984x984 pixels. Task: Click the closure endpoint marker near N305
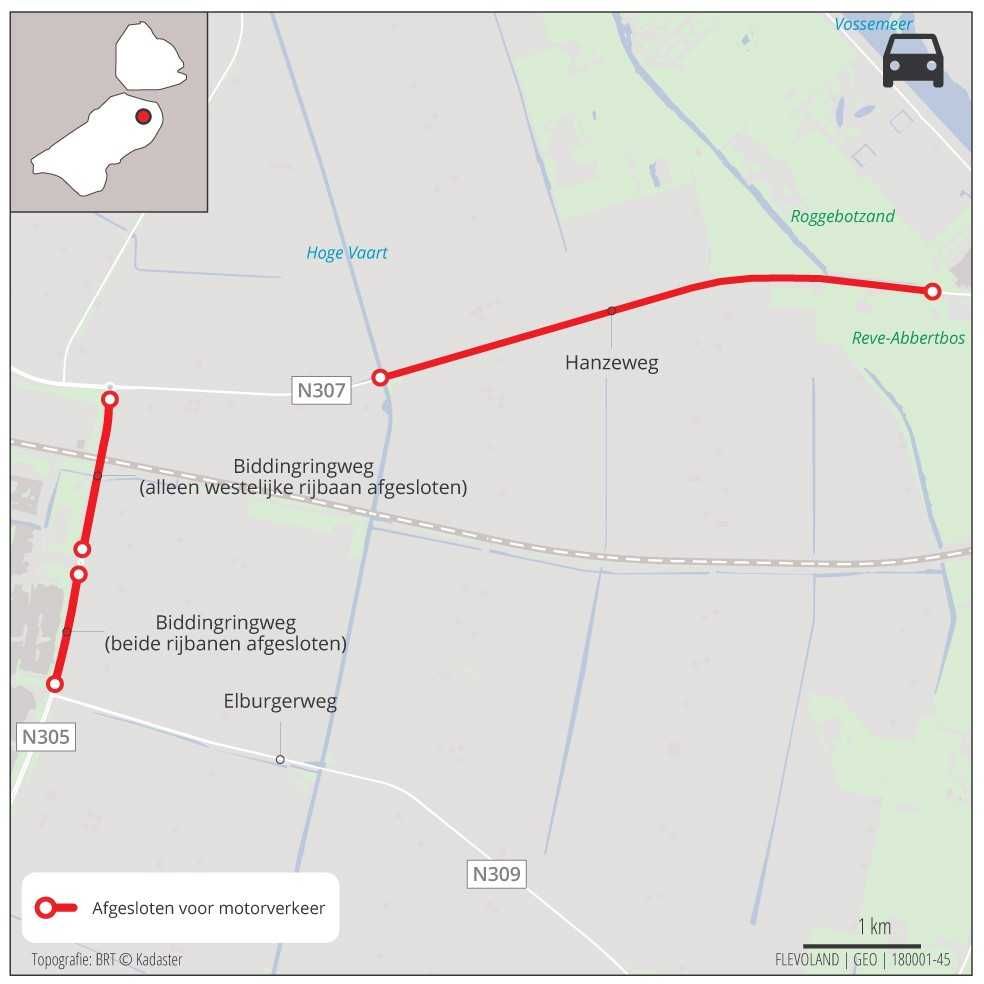pyautogui.click(x=55, y=683)
